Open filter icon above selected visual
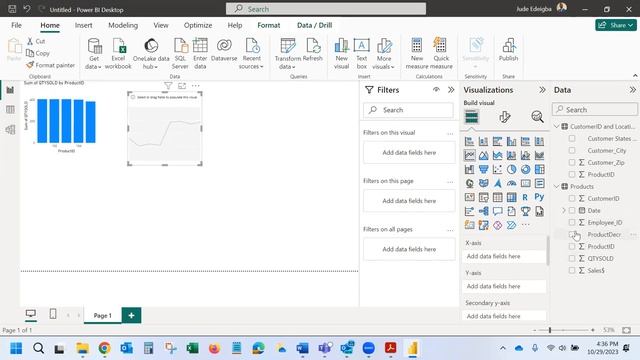Image resolution: width=640 pixels, height=360 pixels. (x=168, y=86)
